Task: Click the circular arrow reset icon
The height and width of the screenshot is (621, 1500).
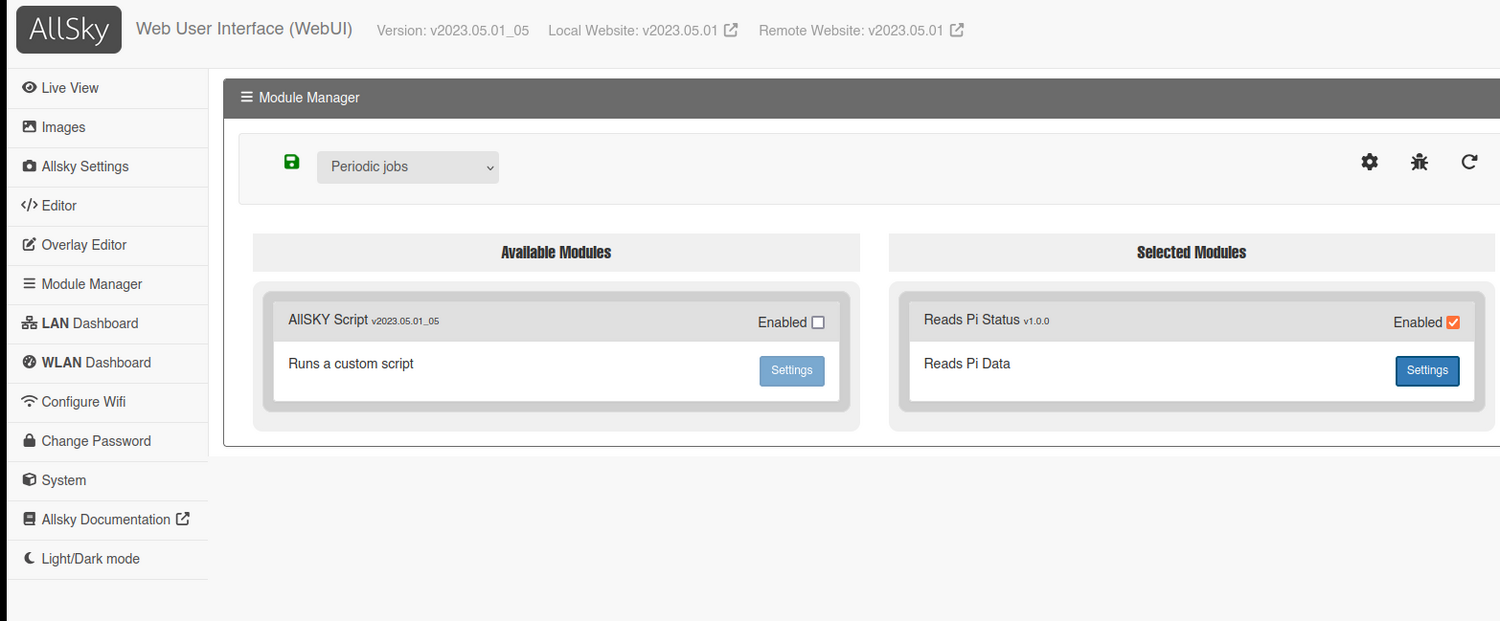Action: coord(1469,162)
